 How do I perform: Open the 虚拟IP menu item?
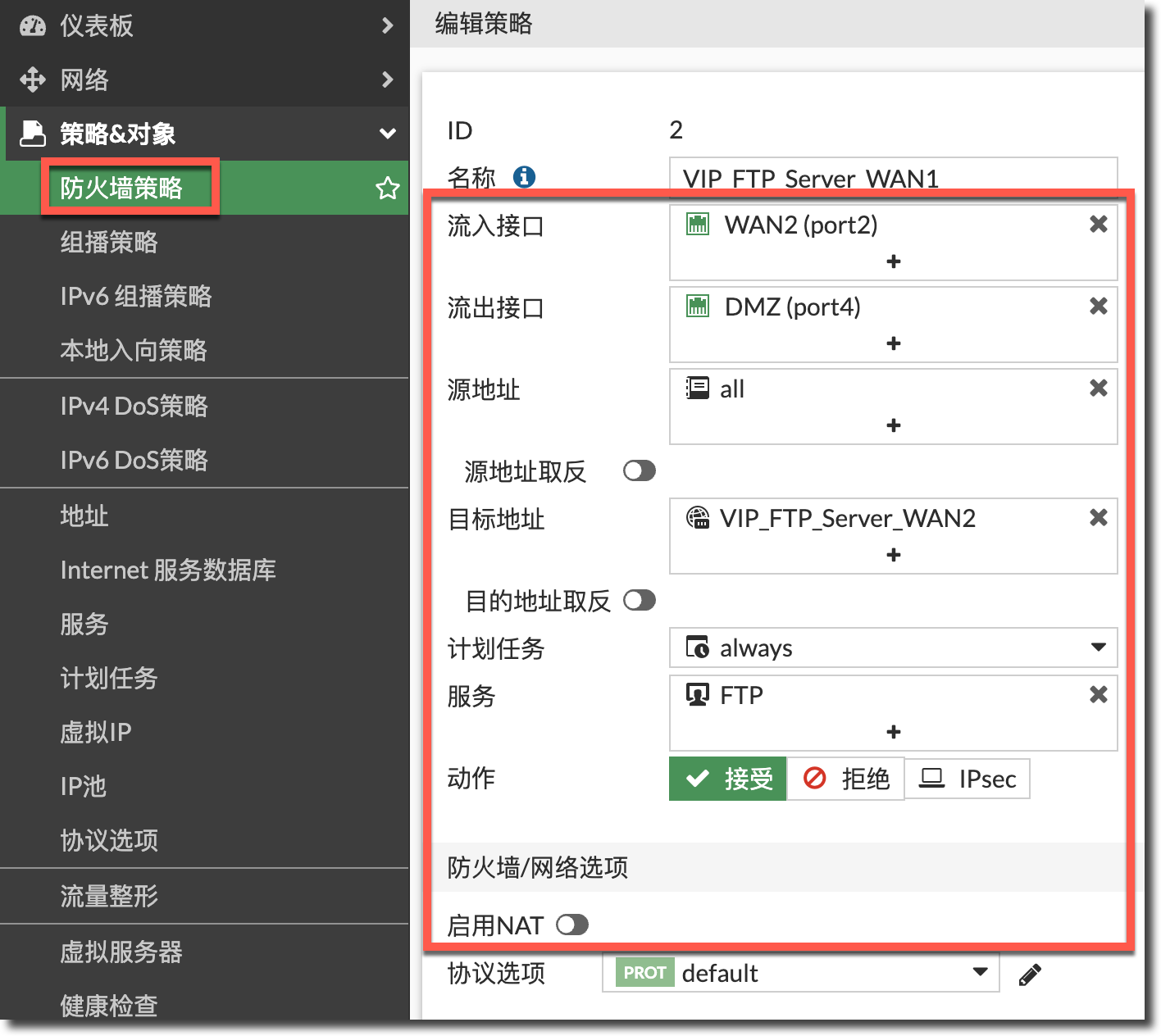point(96,732)
